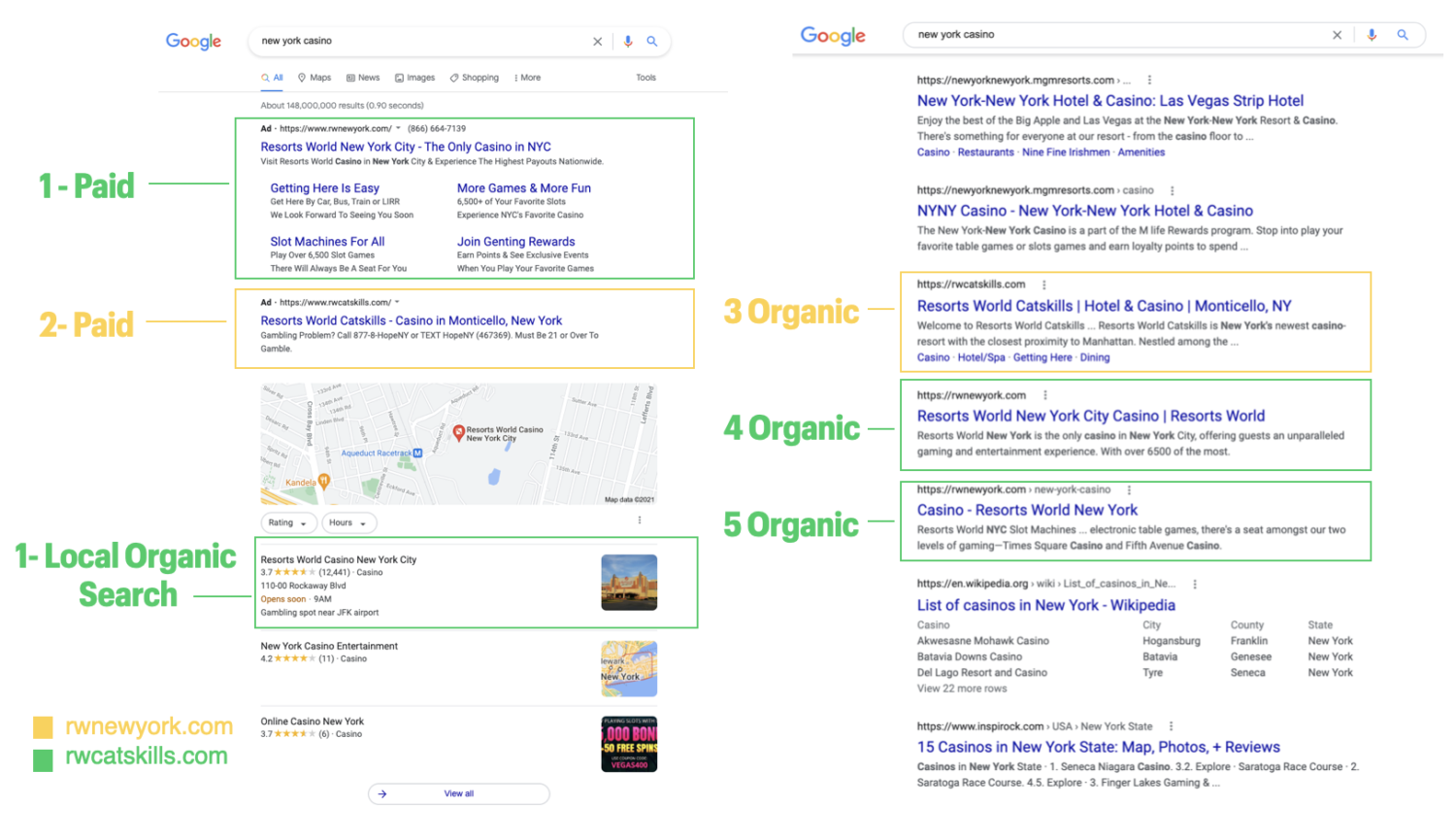Viewport: 1456px width, 840px height.
Task: Clear the right search box with X
Action: coord(1338,35)
